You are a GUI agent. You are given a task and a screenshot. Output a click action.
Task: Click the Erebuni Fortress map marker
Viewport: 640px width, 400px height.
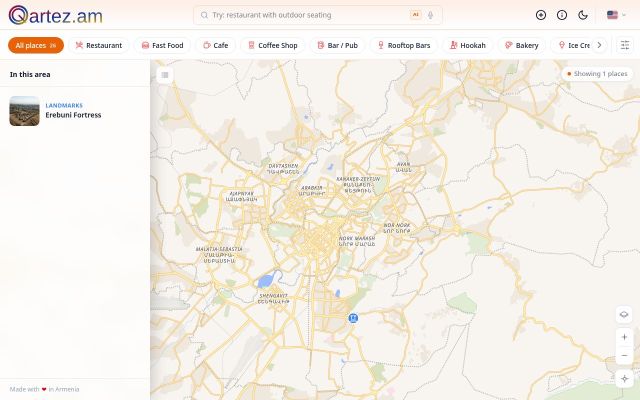pyautogui.click(x=353, y=318)
